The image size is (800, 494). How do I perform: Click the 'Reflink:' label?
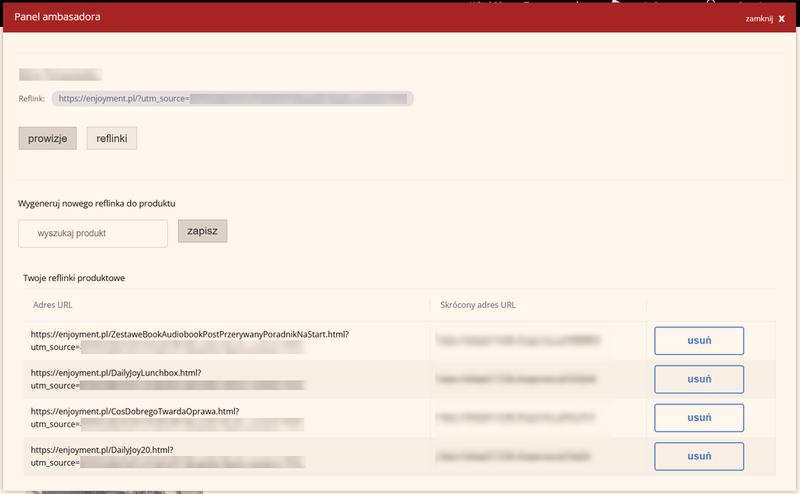pos(32,98)
